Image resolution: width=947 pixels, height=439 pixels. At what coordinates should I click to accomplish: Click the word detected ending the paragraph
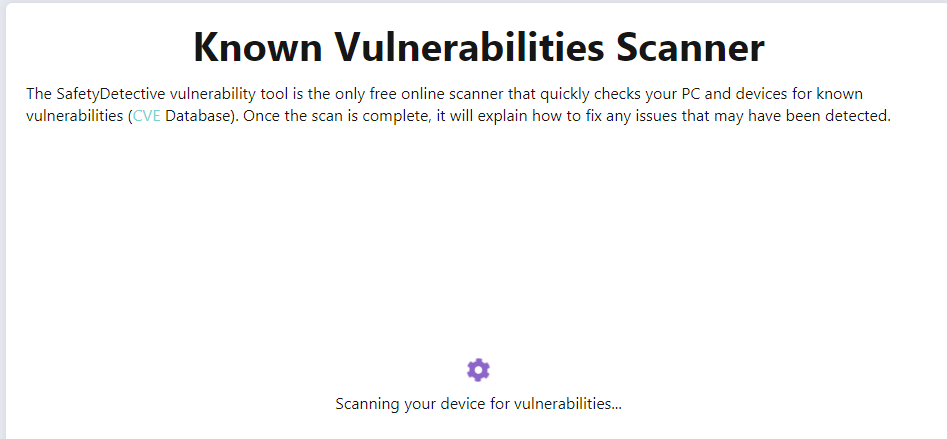click(858, 116)
